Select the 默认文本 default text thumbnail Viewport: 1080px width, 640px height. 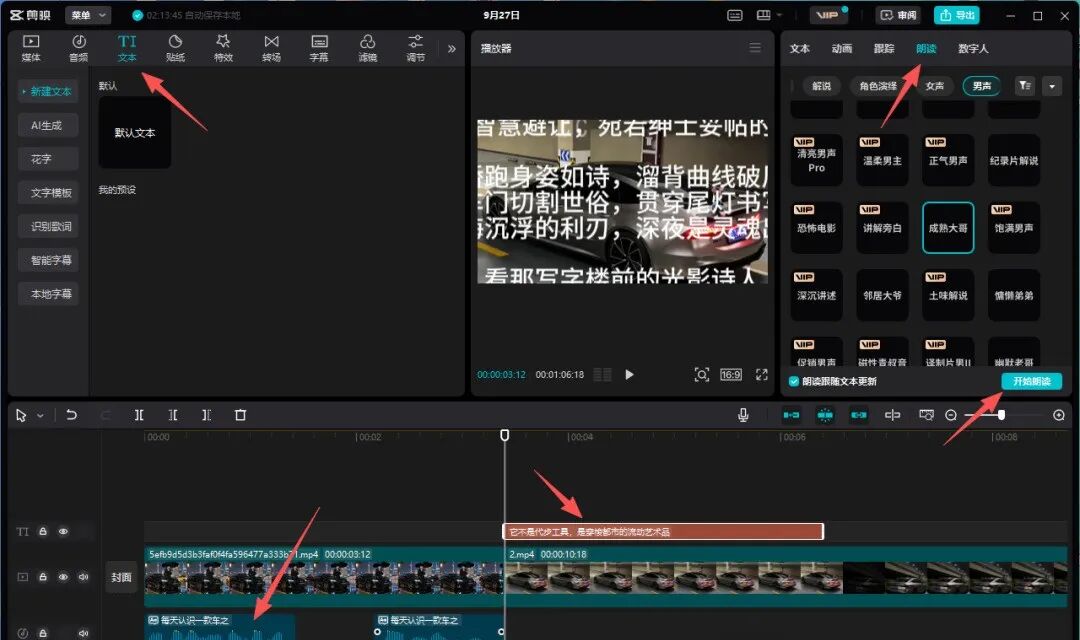(x=135, y=133)
